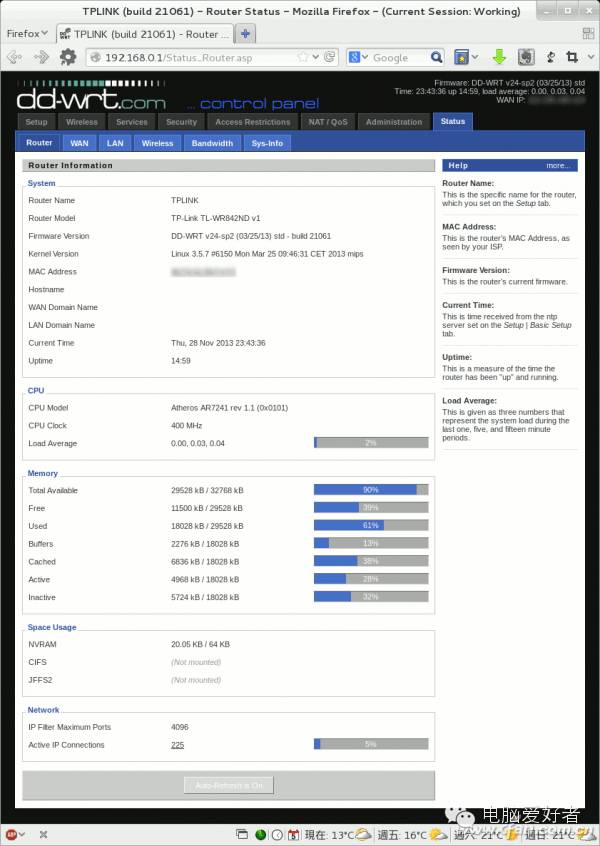Image resolution: width=600 pixels, height=846 pixels.
Task: Close the add-on bar with X
Action: click(44, 834)
